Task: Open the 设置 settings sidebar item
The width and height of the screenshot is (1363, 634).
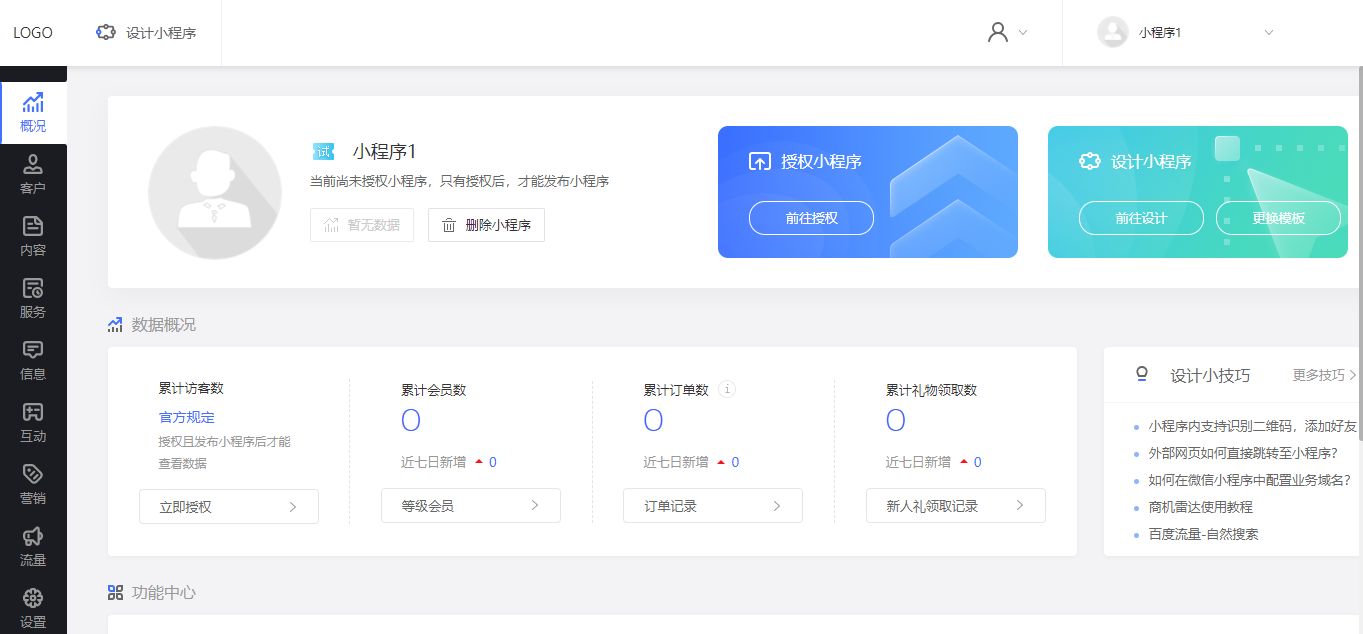Action: [x=33, y=608]
